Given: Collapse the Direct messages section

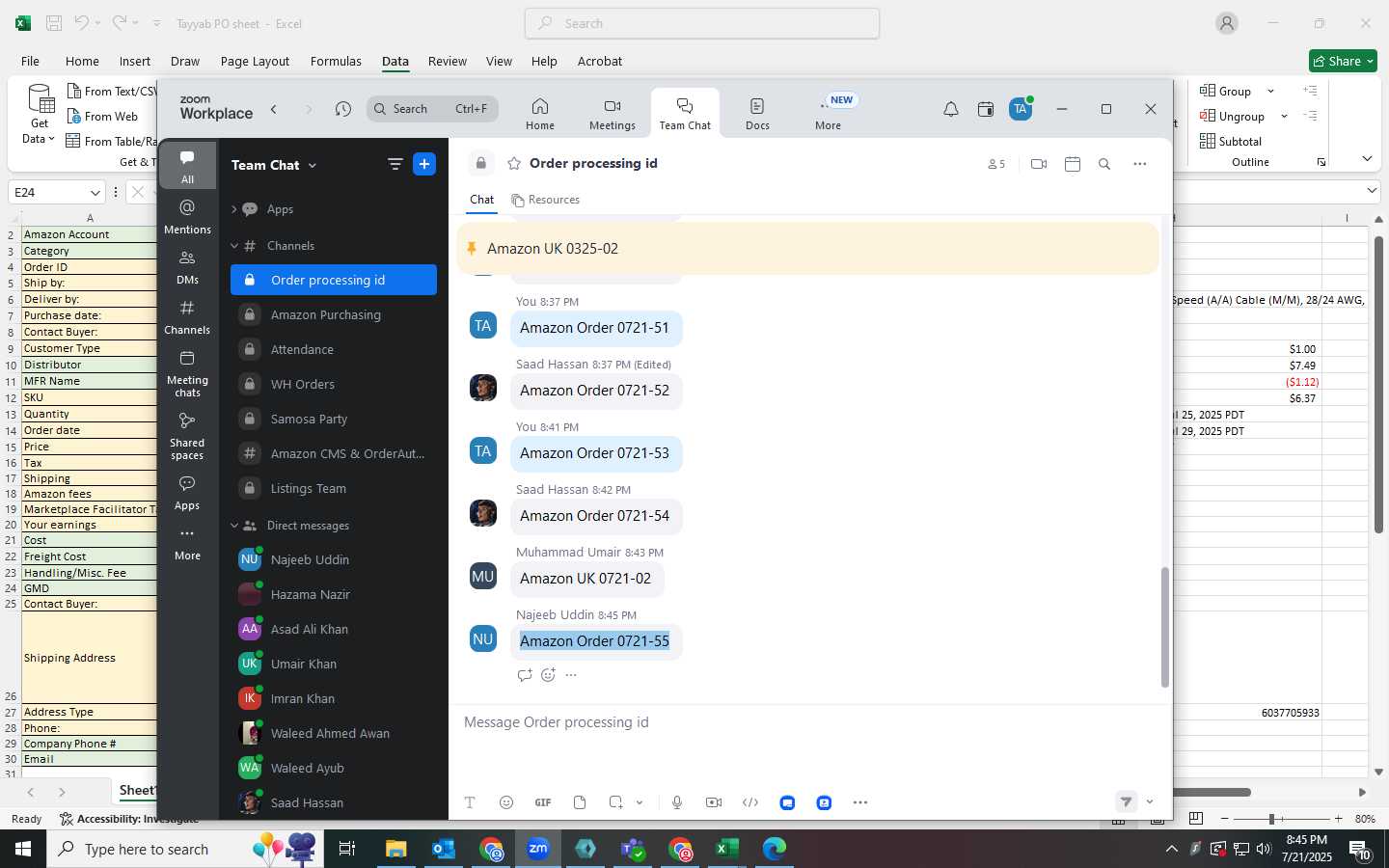Looking at the screenshot, I should pos(234,526).
